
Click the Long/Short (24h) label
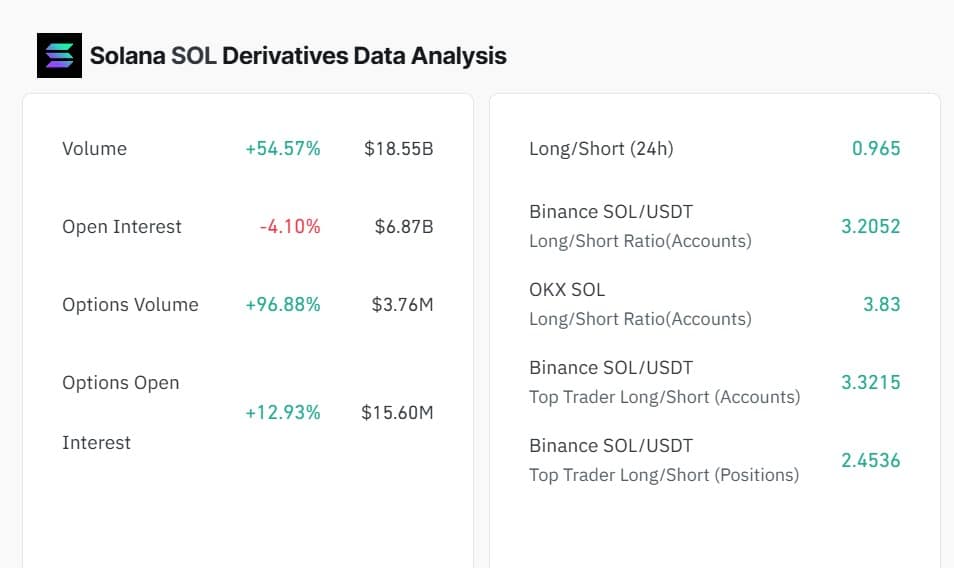601,149
